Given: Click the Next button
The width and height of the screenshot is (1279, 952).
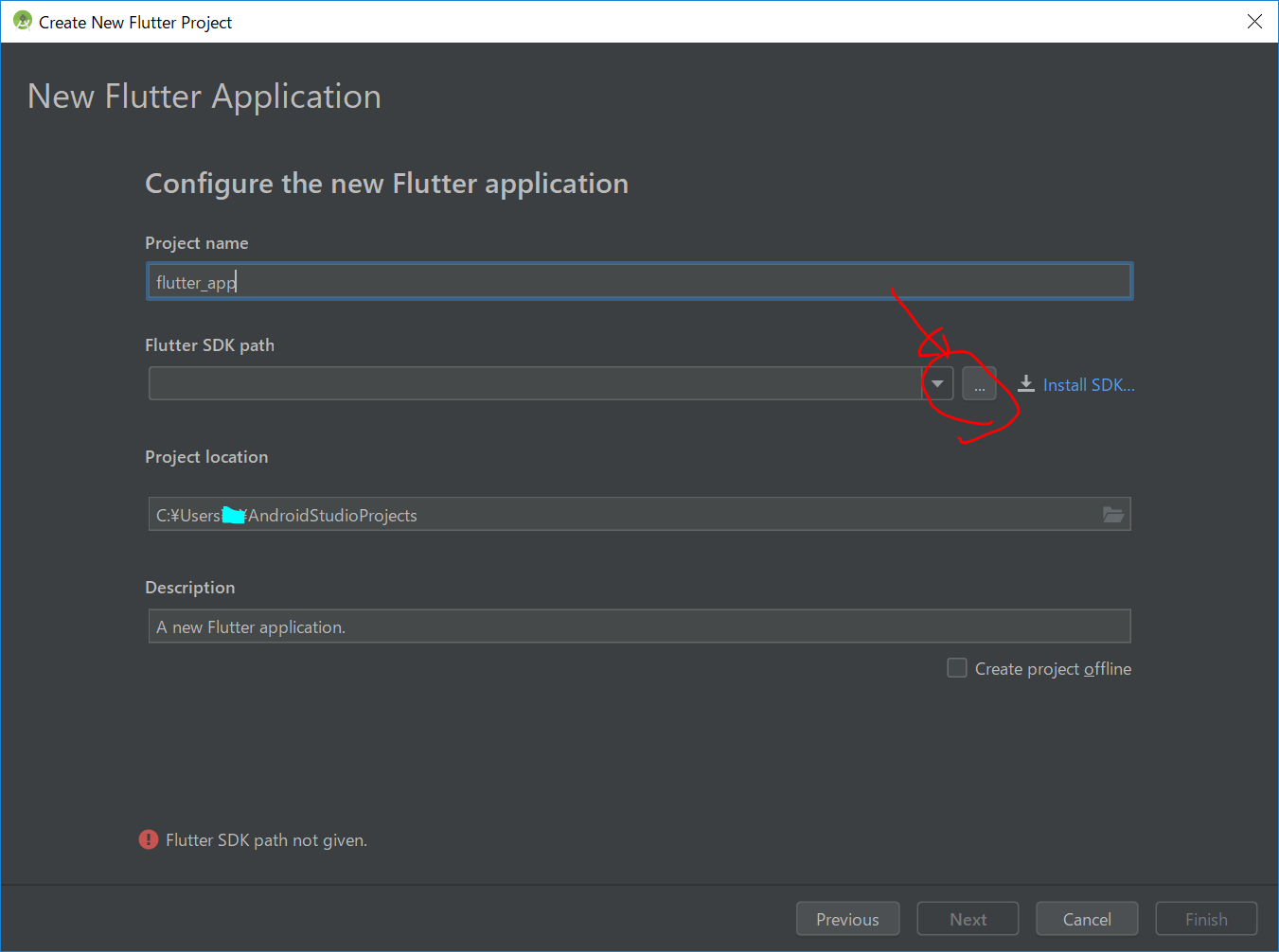Looking at the screenshot, I should 968,919.
